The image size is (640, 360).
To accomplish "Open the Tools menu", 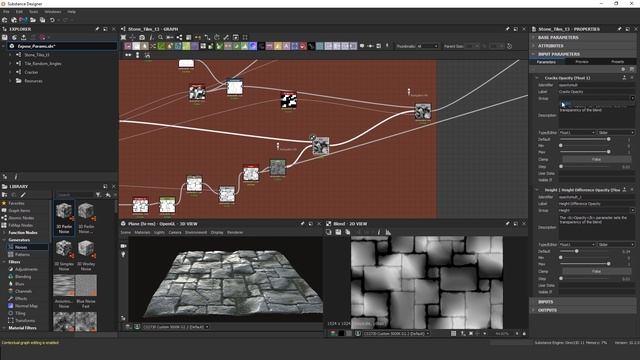I will click(x=33, y=12).
